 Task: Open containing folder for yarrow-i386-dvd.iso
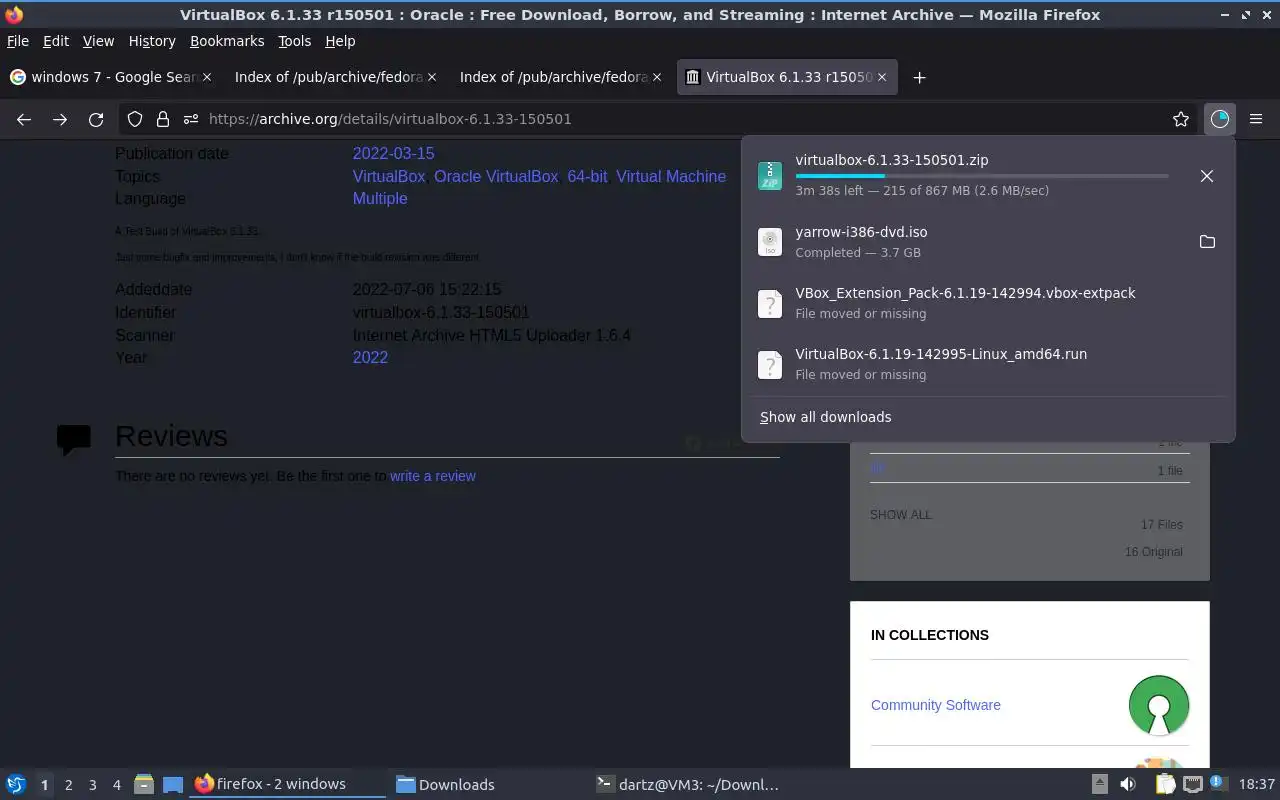pos(1207,242)
